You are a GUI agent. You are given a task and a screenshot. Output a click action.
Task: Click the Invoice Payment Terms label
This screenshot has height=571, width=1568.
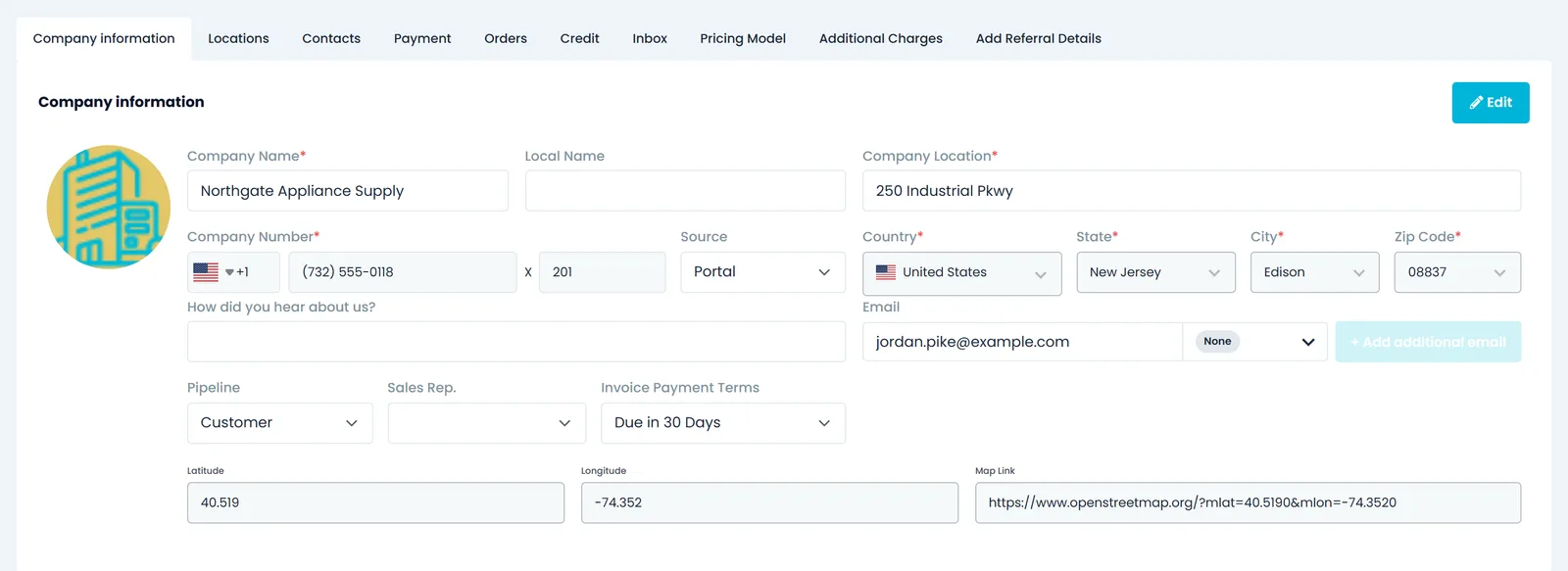click(680, 388)
